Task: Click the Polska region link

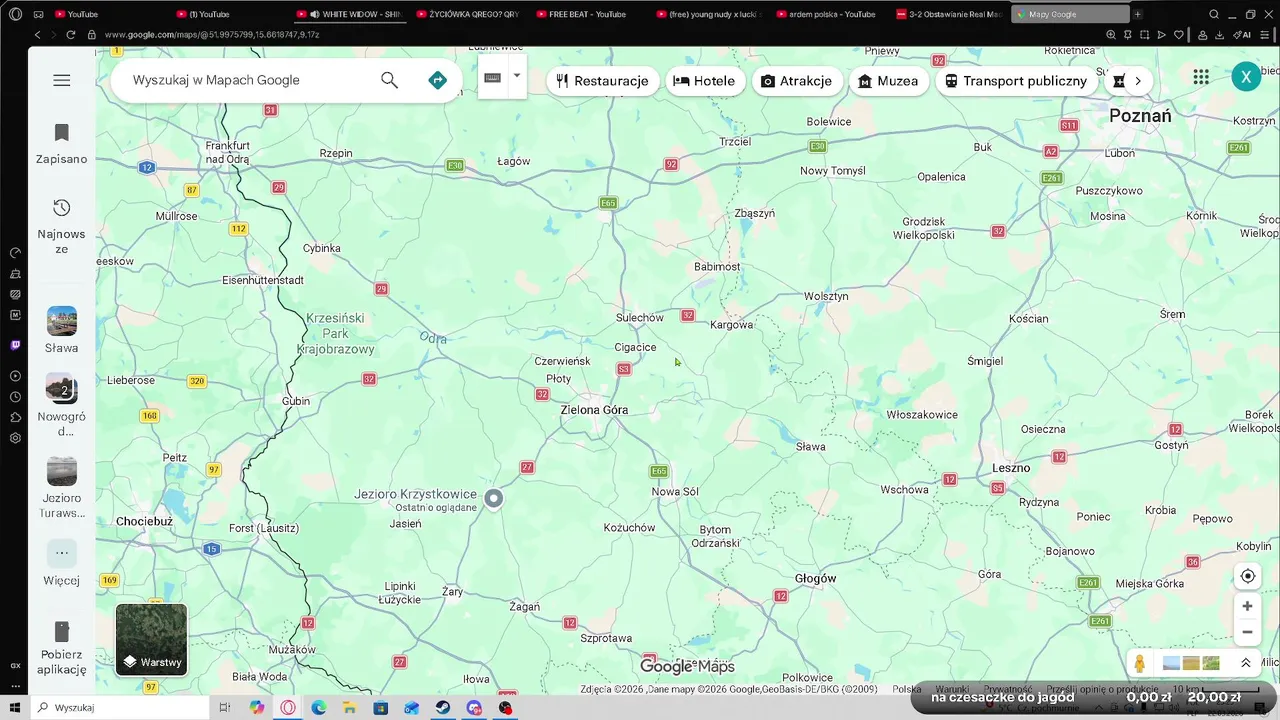Action: [x=907, y=689]
